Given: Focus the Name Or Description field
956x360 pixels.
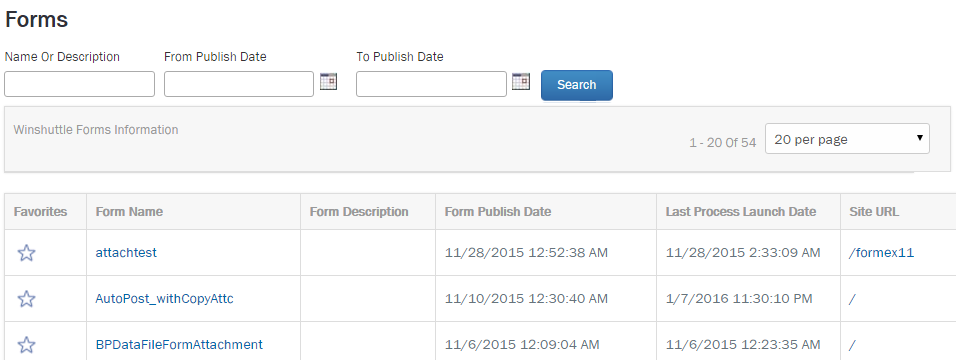Looking at the screenshot, I should click(79, 84).
